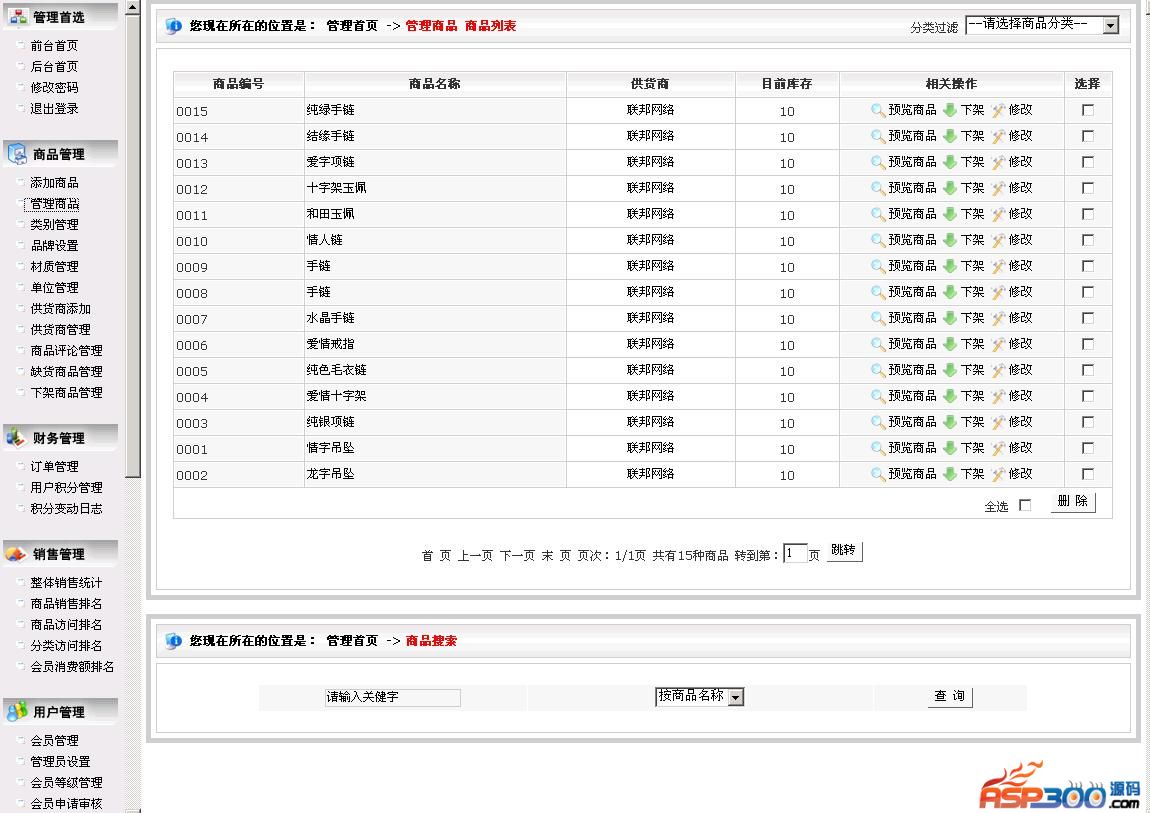Open 商品评论管理 in the sidebar
1150x813 pixels.
point(66,351)
